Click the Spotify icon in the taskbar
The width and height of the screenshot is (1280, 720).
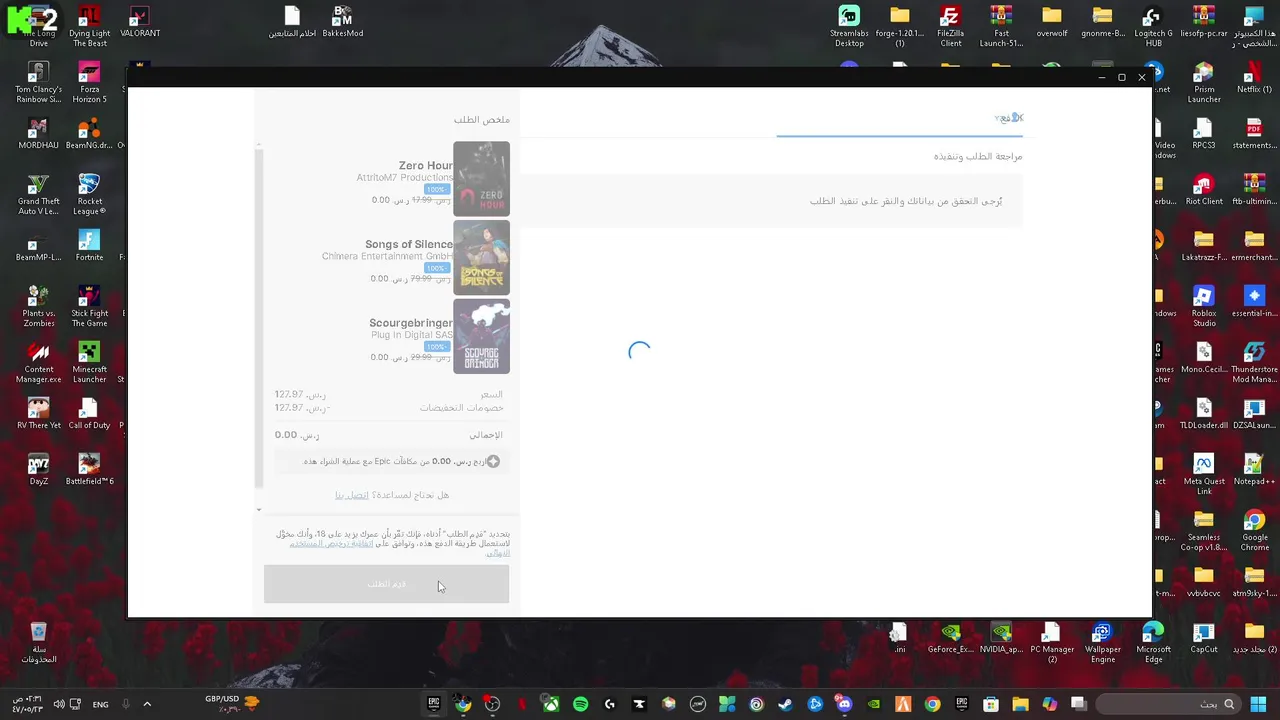coord(580,704)
